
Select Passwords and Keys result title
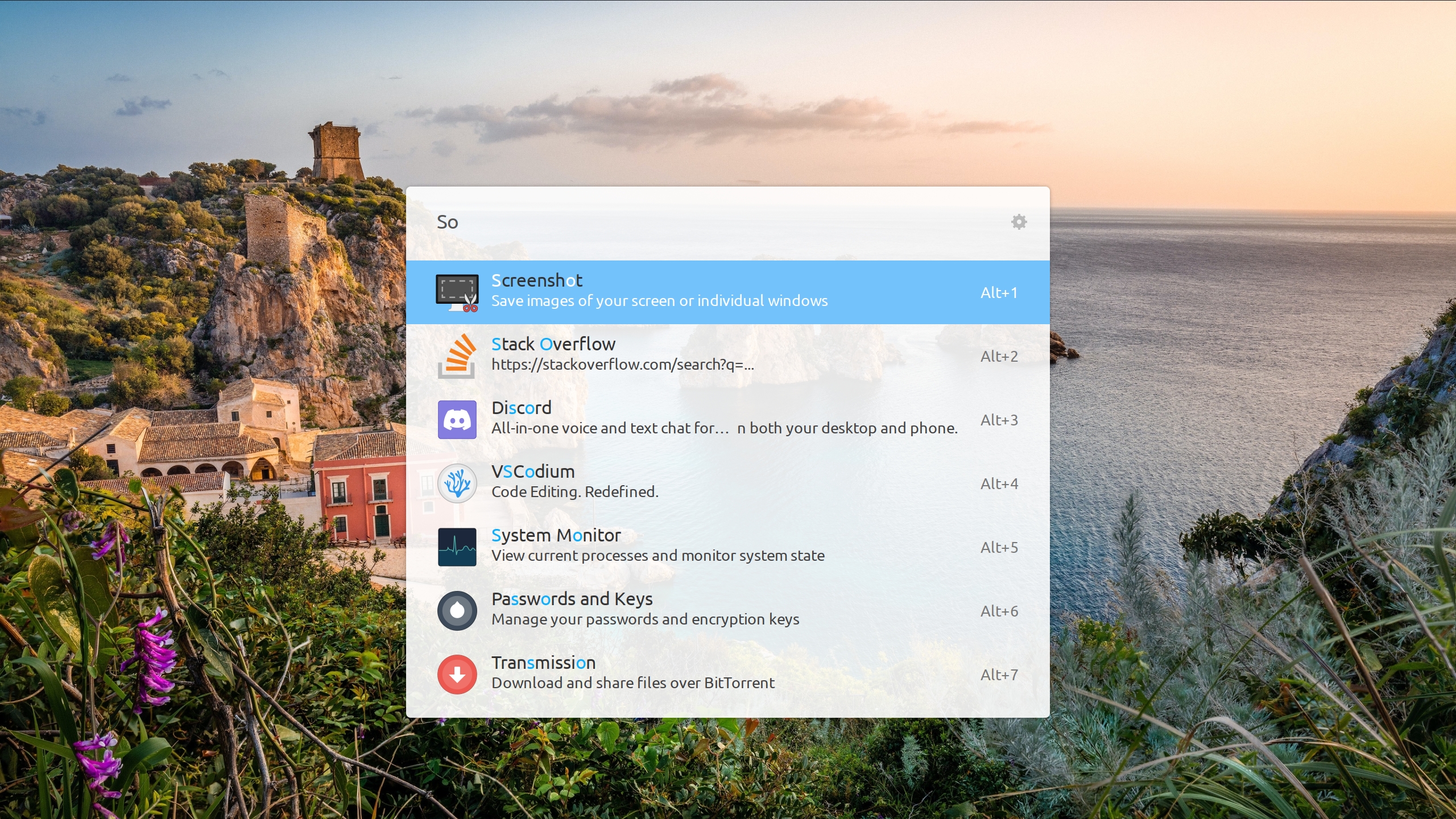point(572,599)
